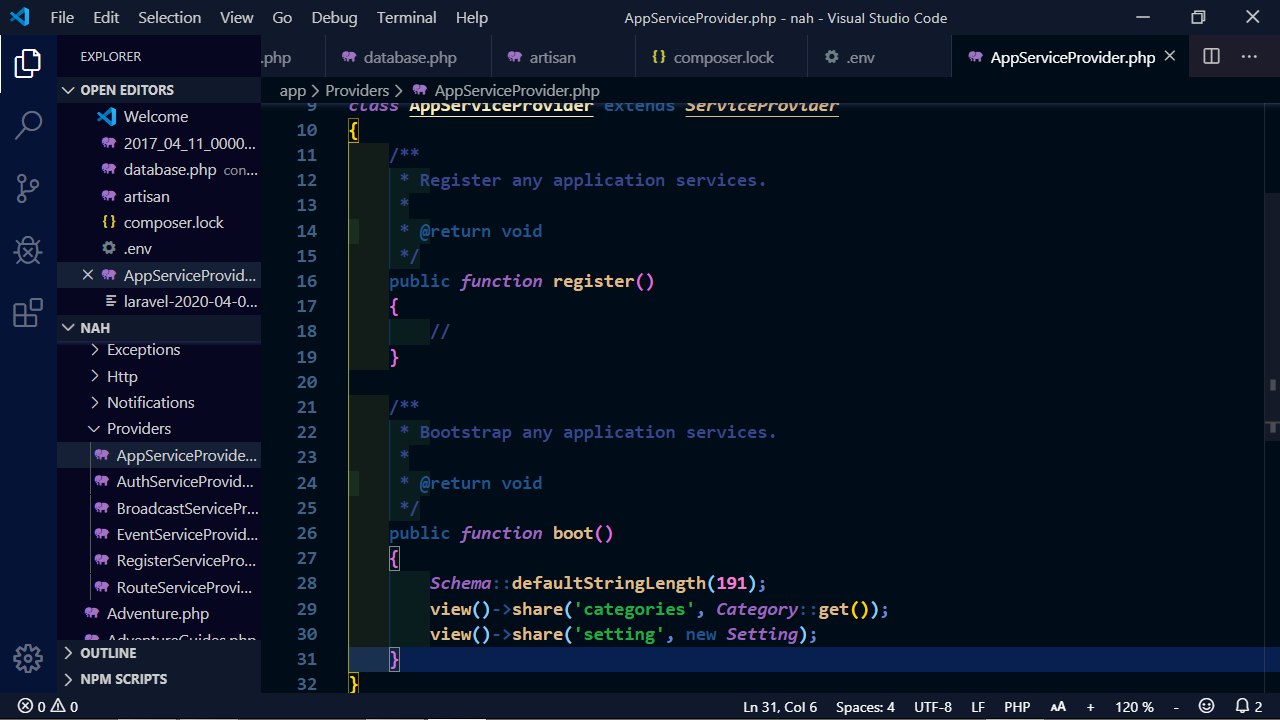Open composer.lock in Open Editors
This screenshot has width=1280, height=720.
point(159,222)
